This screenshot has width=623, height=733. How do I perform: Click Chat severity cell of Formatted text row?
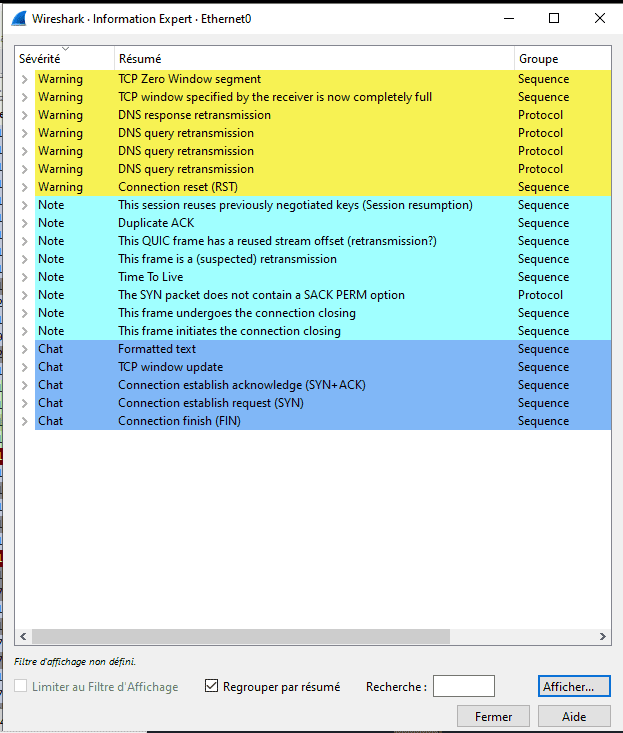(50, 349)
